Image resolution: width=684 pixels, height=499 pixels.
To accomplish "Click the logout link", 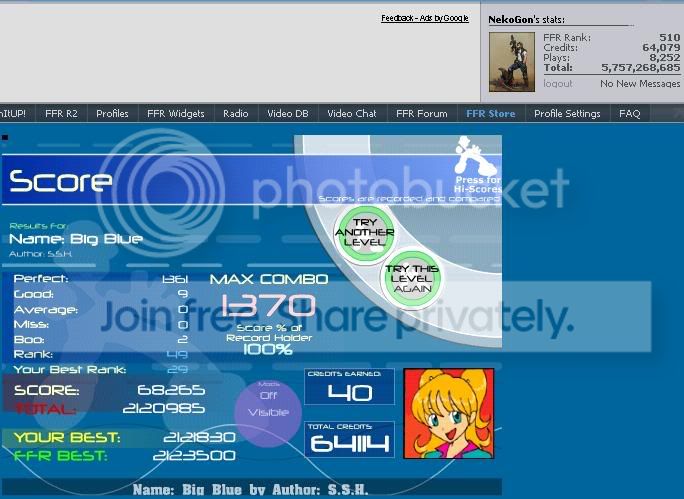I will pos(558,84).
